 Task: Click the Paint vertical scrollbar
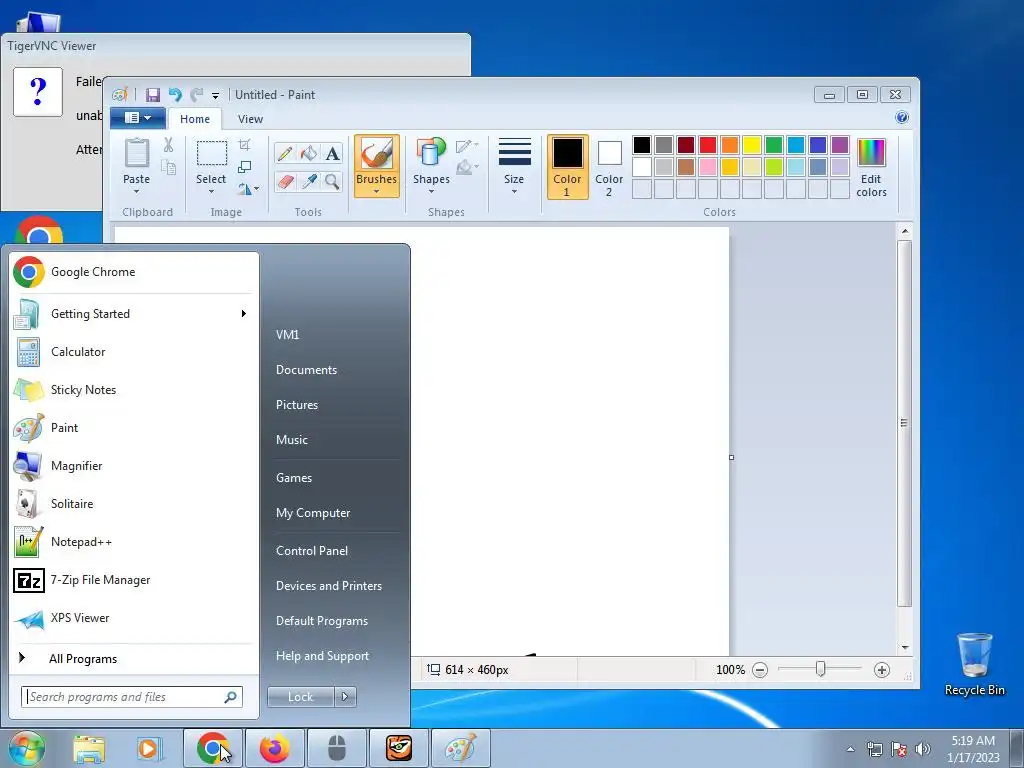[904, 423]
